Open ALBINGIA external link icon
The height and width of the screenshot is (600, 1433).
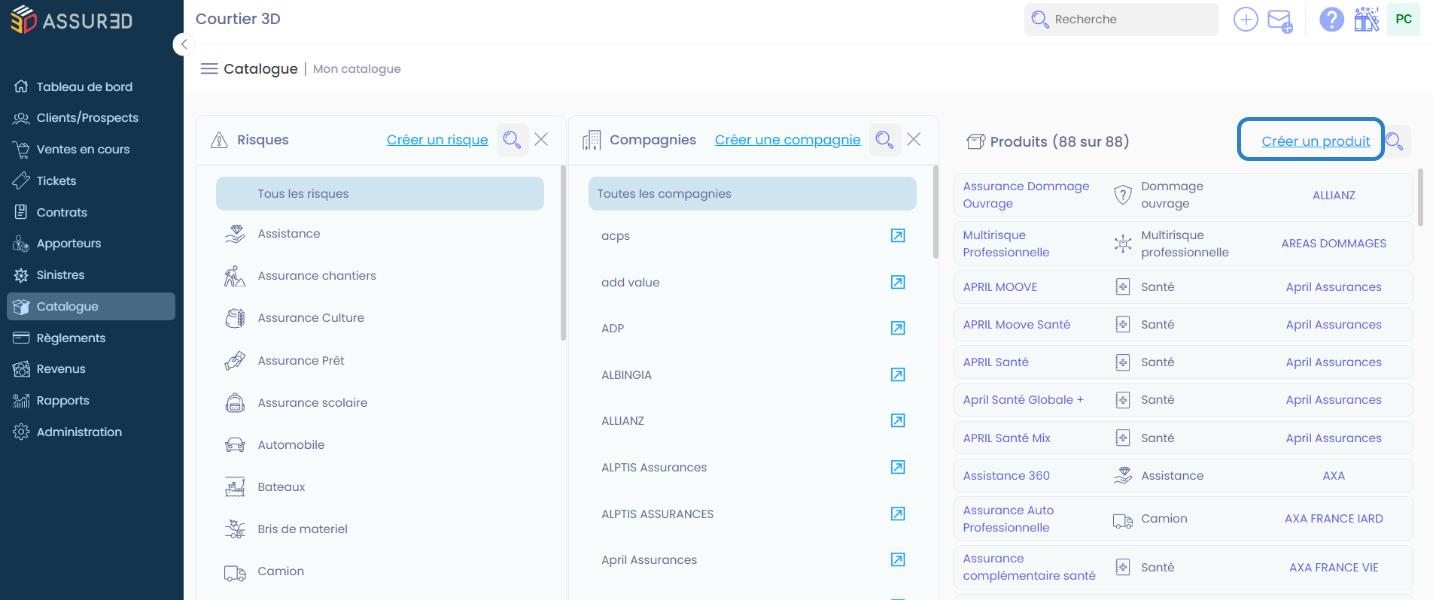(898, 375)
